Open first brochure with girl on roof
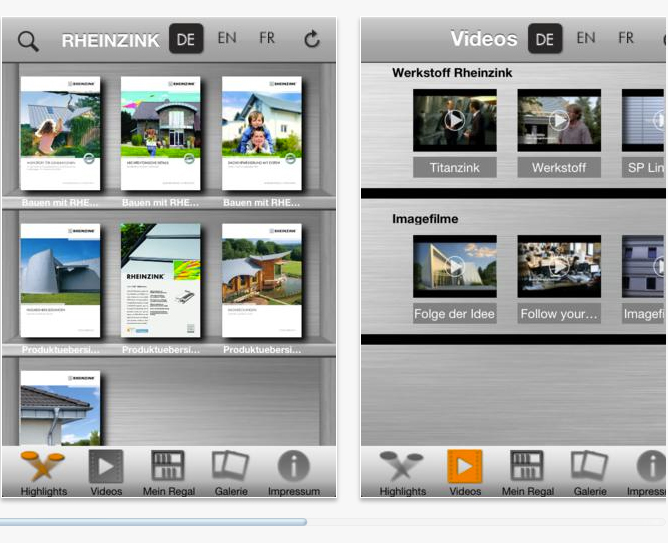This screenshot has width=668, height=551. pyautogui.click(x=60, y=134)
